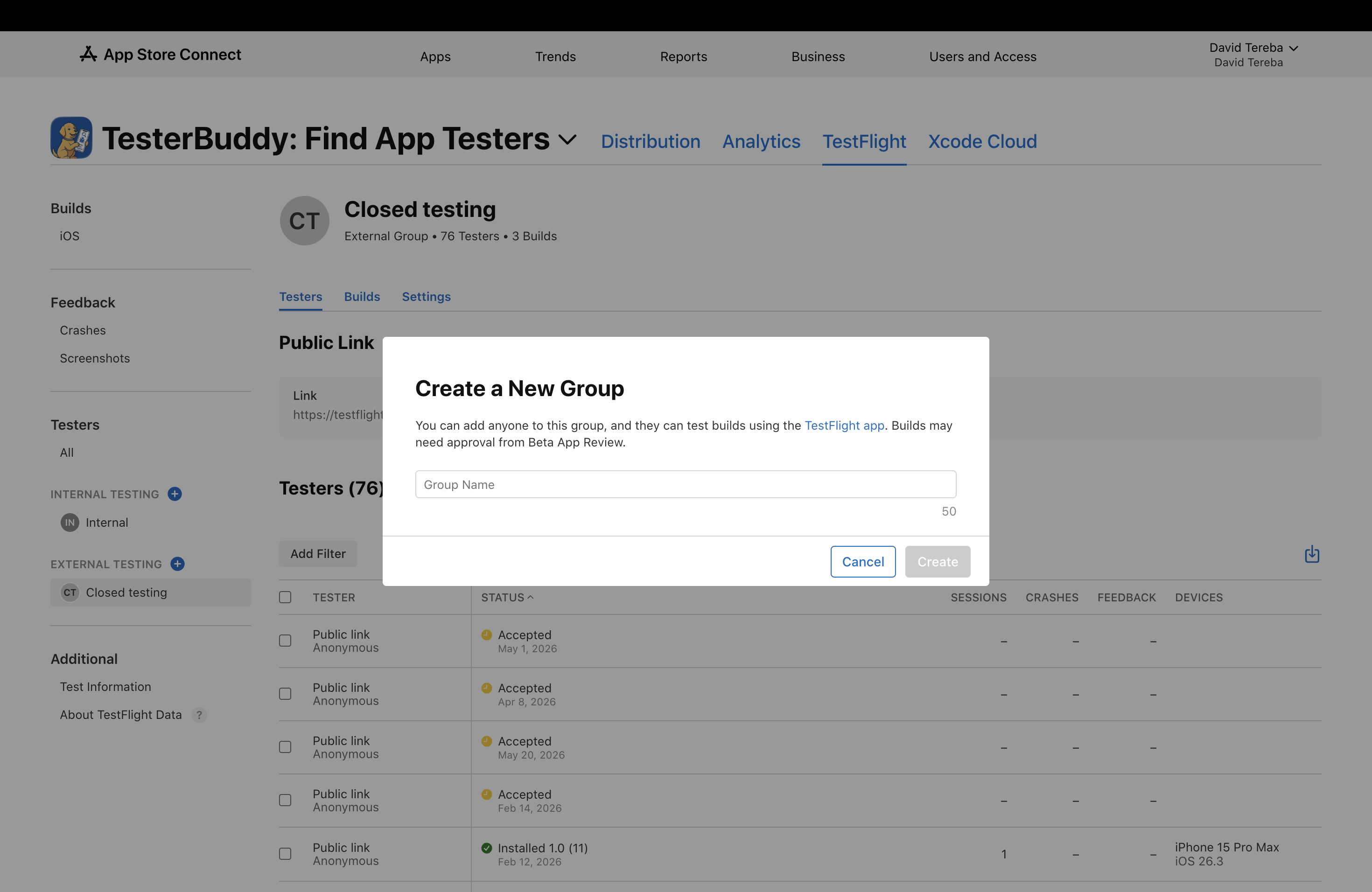The width and height of the screenshot is (1372, 892).
Task: Click the SESSIONS column header
Action: [978, 598]
